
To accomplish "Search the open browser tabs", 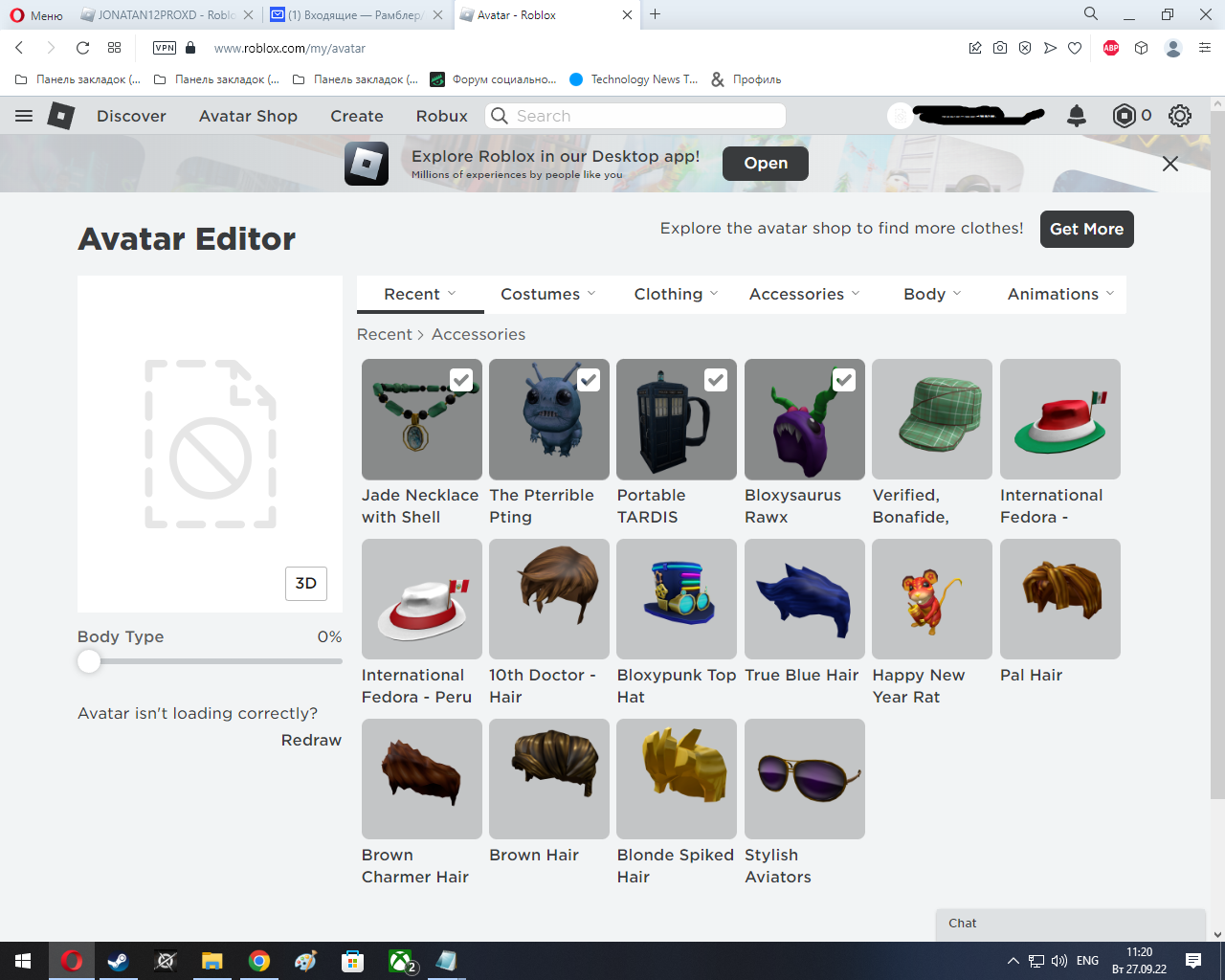I will coord(1091,14).
